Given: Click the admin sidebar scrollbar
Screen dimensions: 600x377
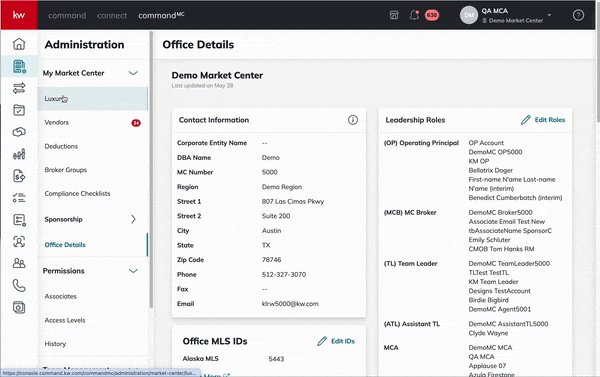Looking at the screenshot, I should coord(151,170).
